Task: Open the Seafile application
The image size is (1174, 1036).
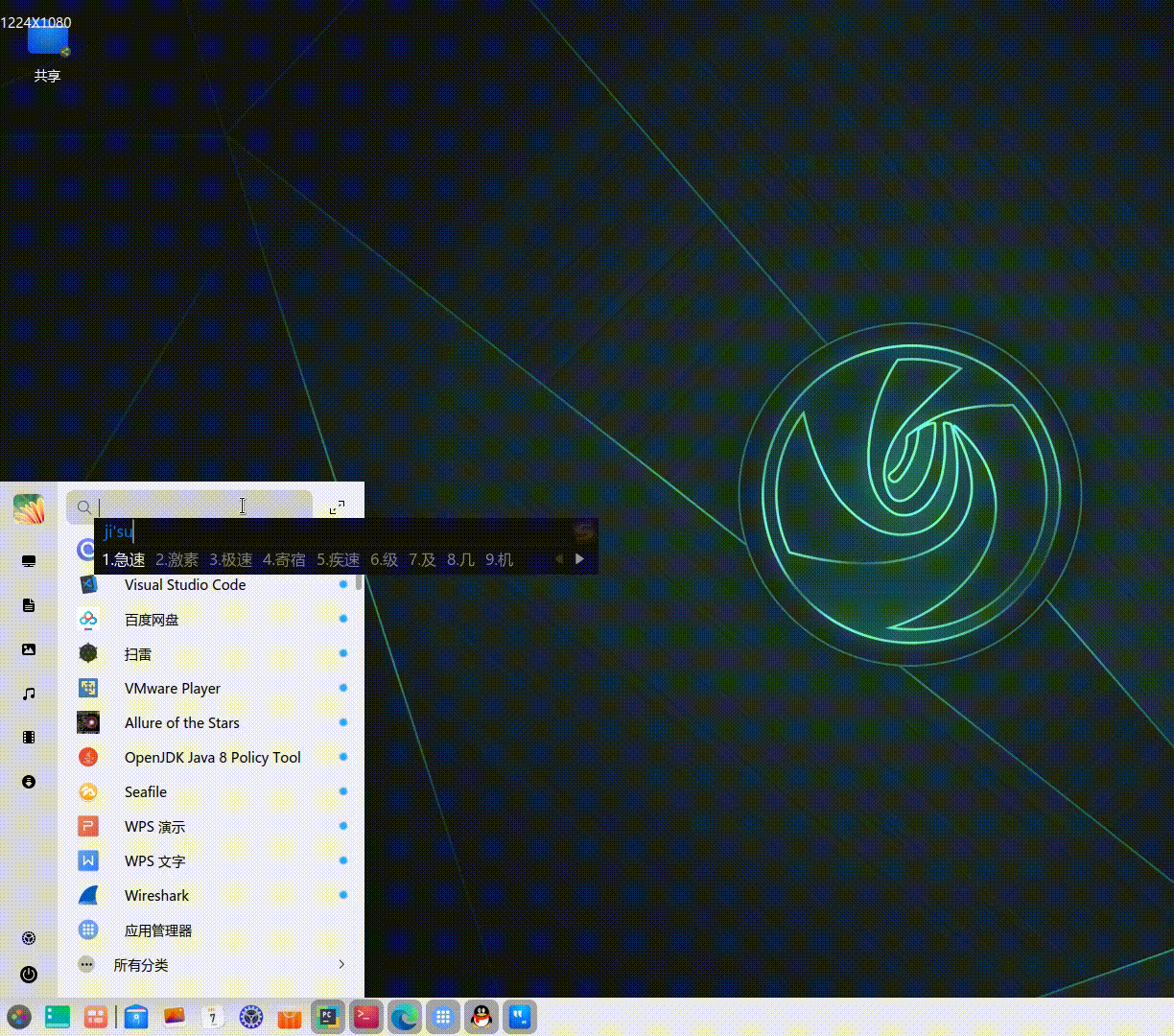Action: pos(146,792)
